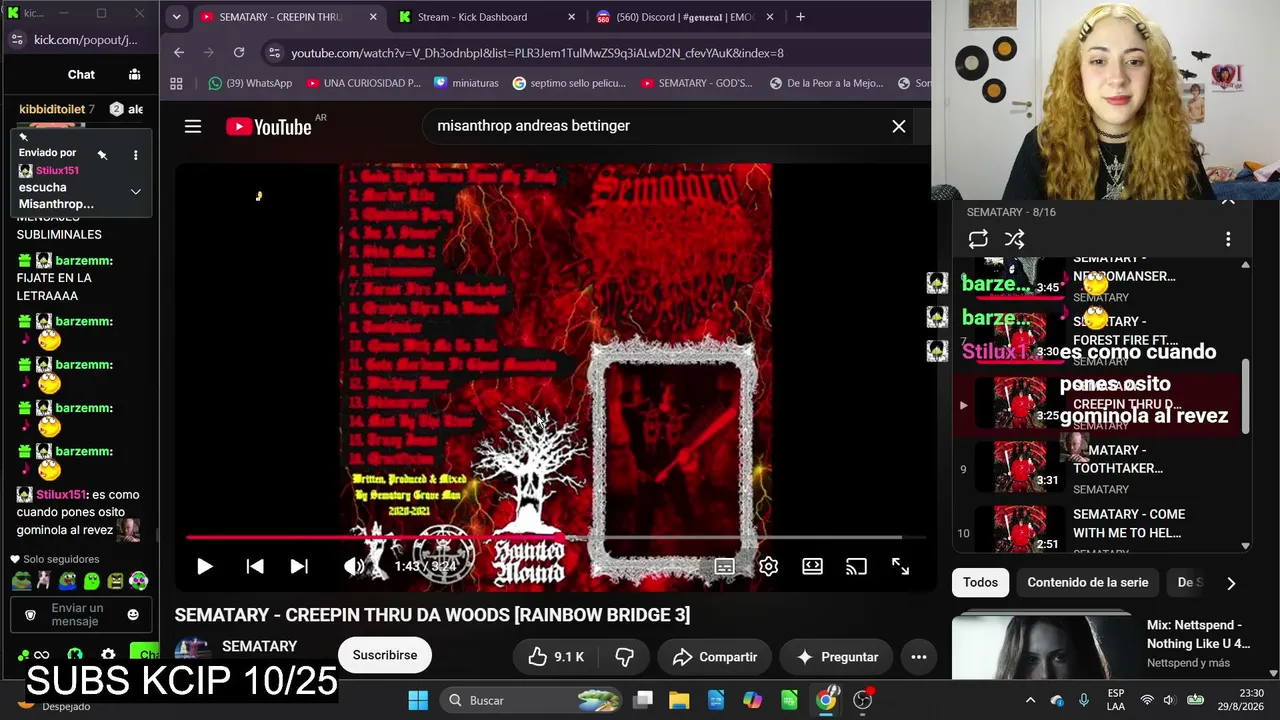The width and height of the screenshot is (1280, 720).
Task: Toggle playlist shuffle
Action: pos(1014,239)
